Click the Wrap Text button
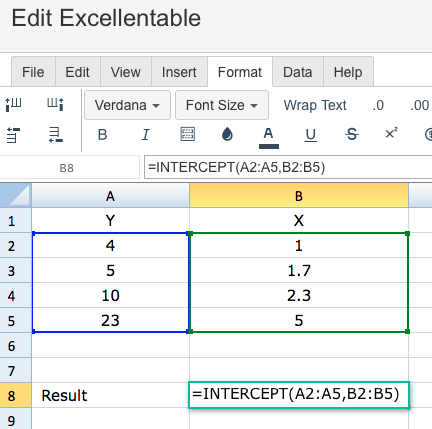The width and height of the screenshot is (432, 429). (315, 105)
